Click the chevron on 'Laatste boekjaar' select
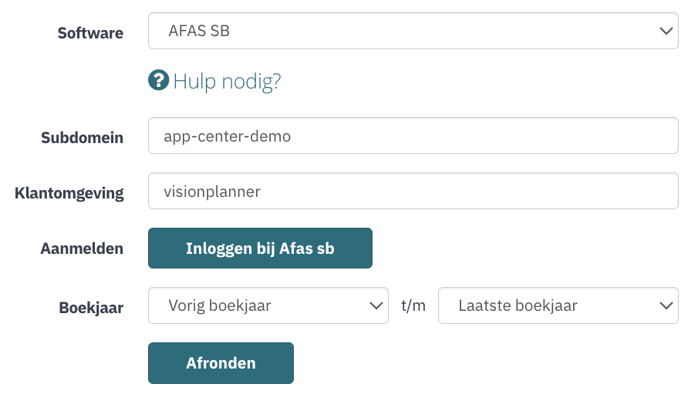This screenshot has height=397, width=688. [x=666, y=306]
